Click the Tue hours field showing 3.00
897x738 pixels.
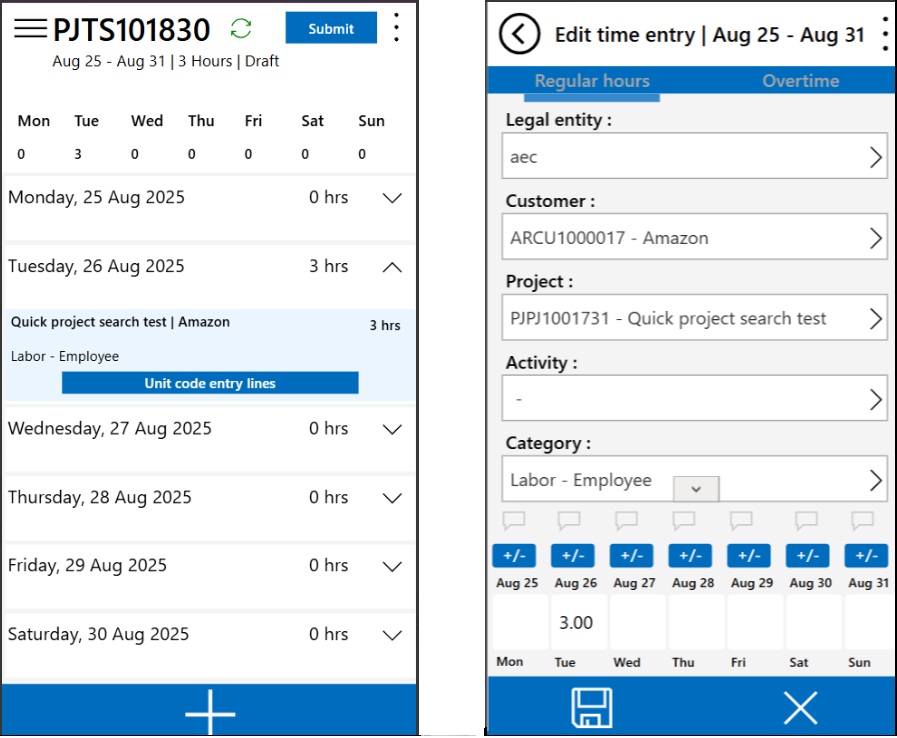(x=576, y=622)
